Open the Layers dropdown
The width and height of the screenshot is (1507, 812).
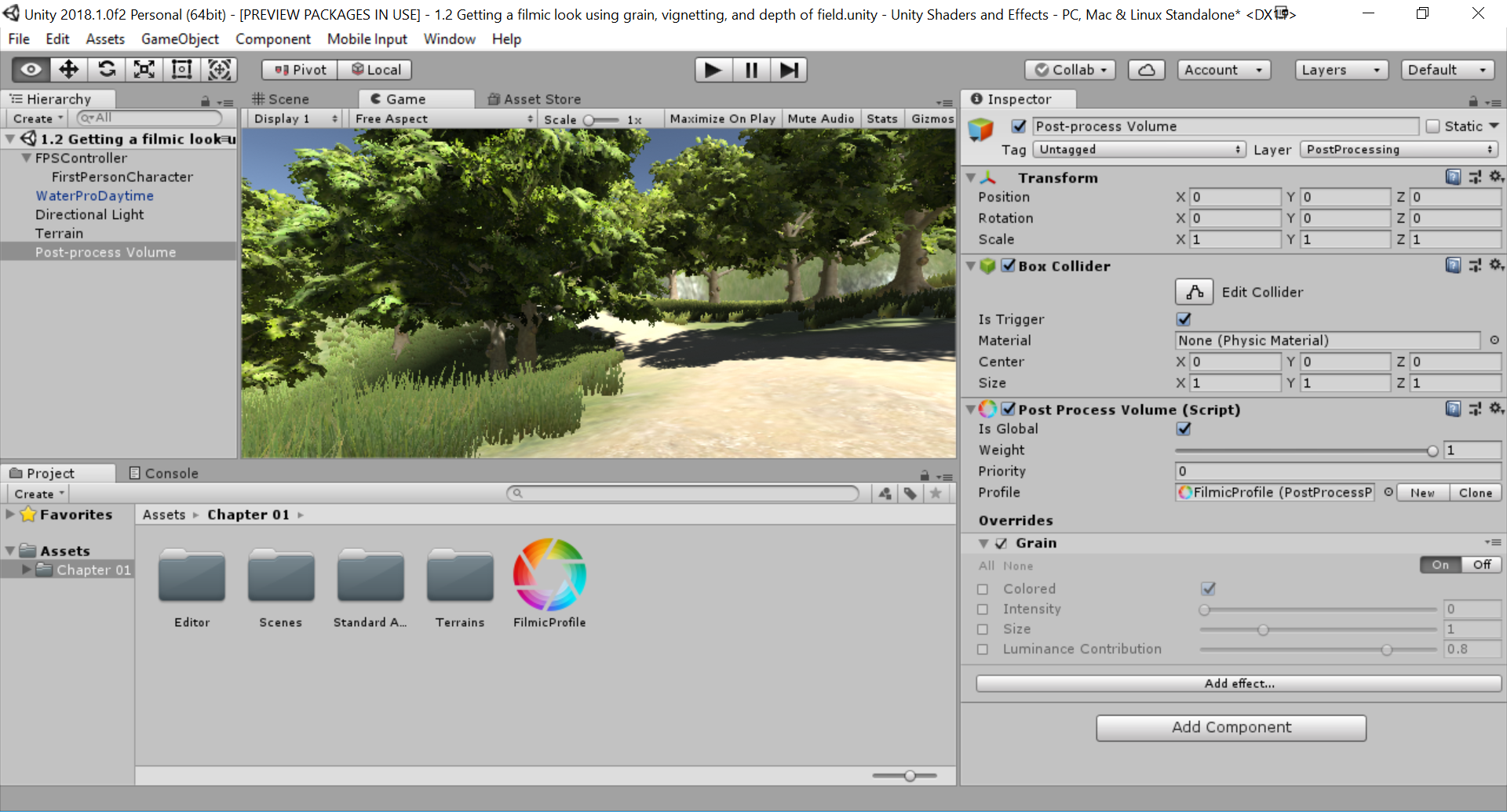pyautogui.click(x=1341, y=70)
